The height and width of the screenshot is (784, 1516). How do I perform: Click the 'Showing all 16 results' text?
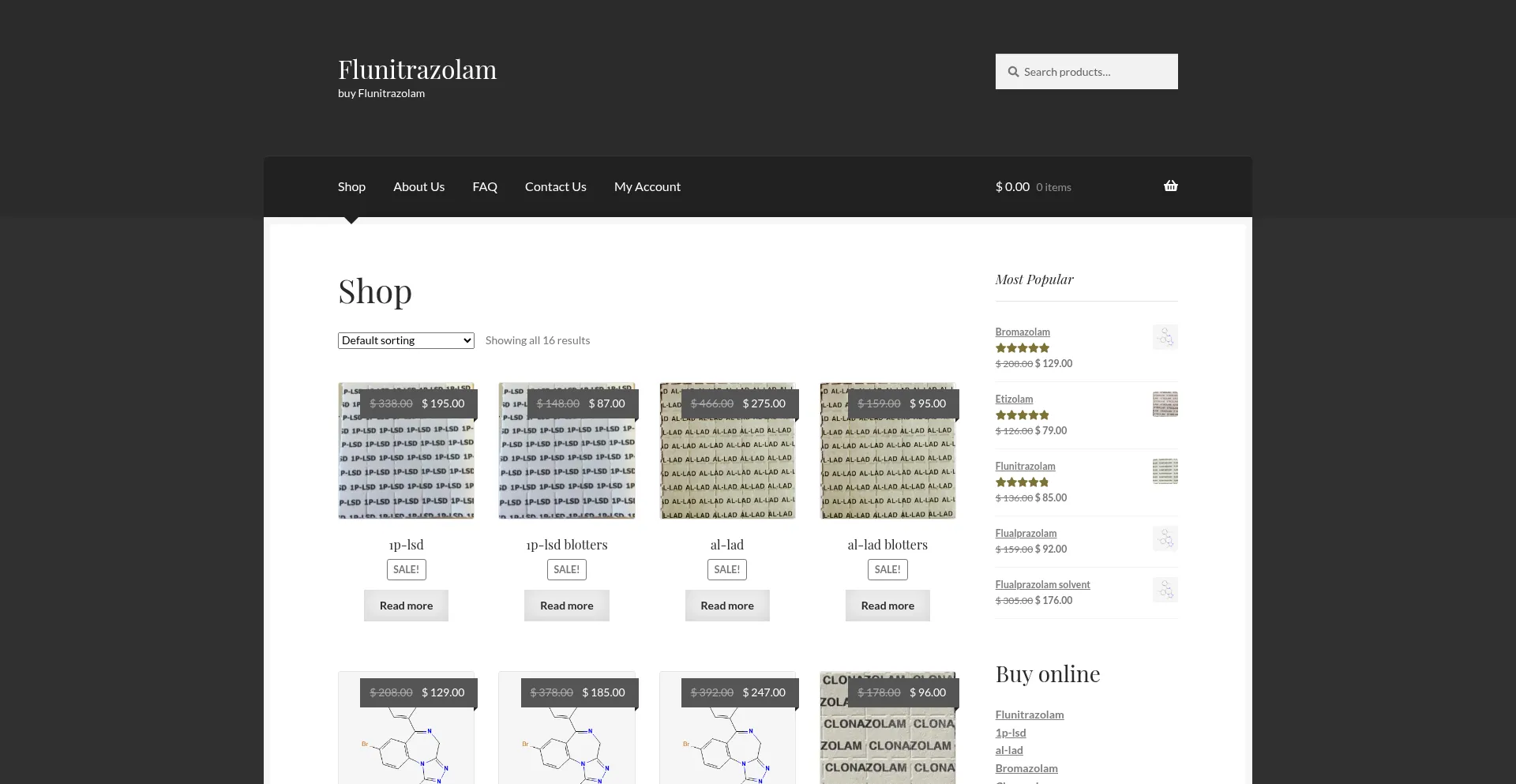point(538,341)
